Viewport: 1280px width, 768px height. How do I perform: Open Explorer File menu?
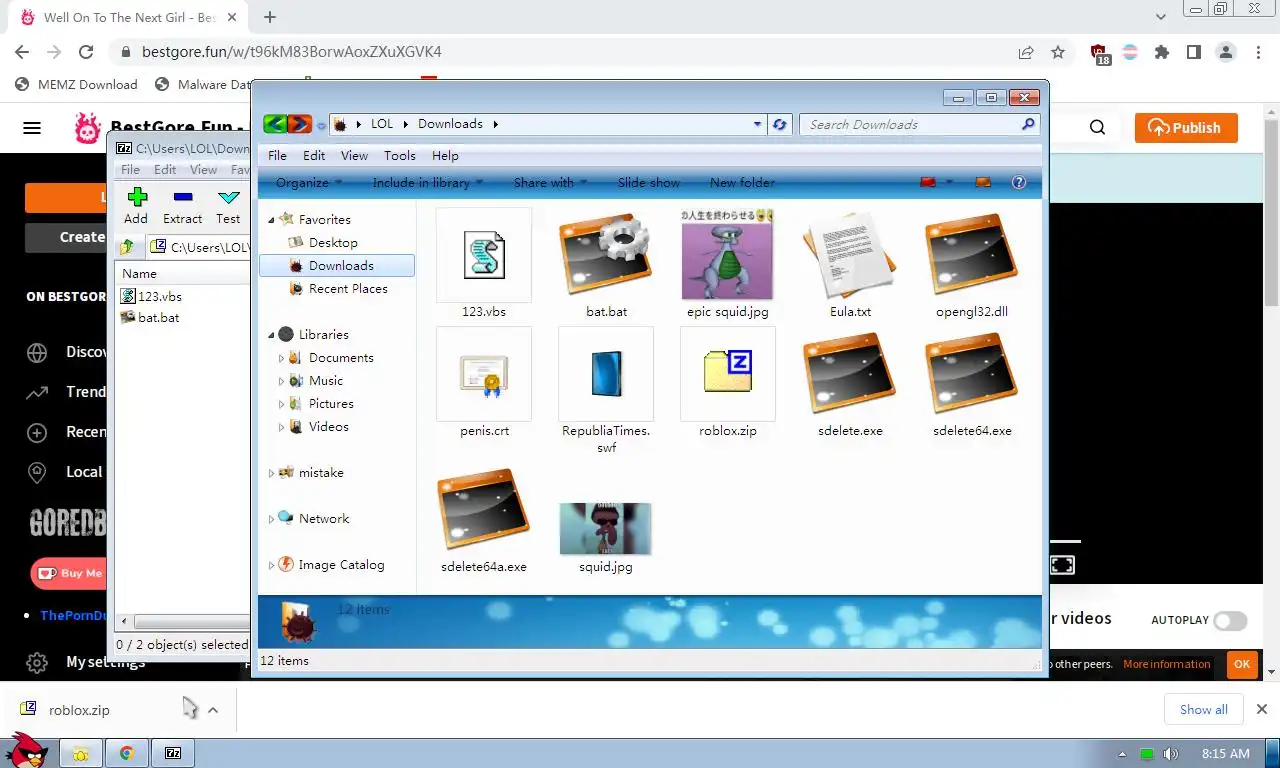tap(278, 155)
